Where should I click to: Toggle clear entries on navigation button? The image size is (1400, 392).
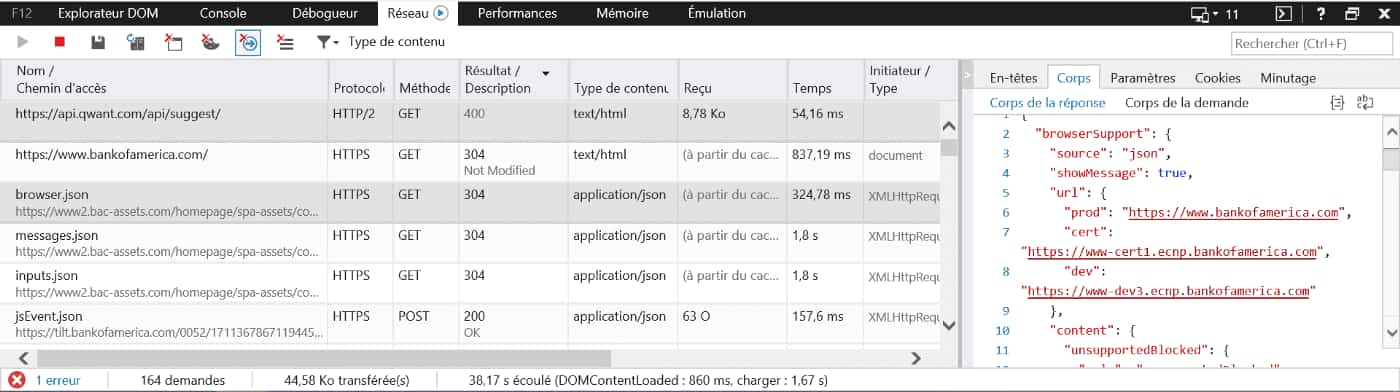[x=248, y=42]
